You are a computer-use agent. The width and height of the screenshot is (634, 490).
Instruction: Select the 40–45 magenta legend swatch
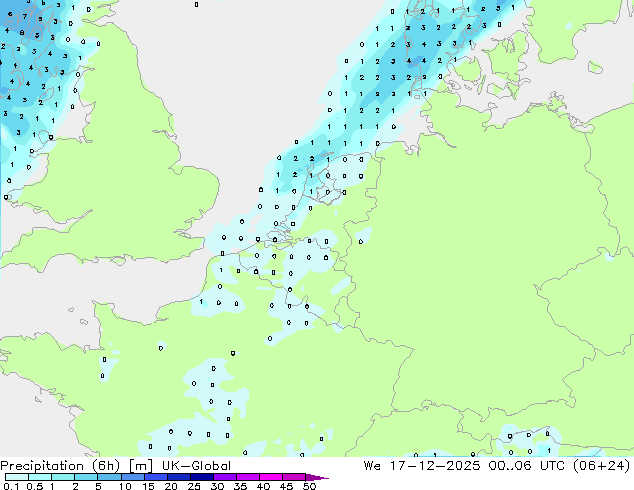pyautogui.click(x=271, y=477)
